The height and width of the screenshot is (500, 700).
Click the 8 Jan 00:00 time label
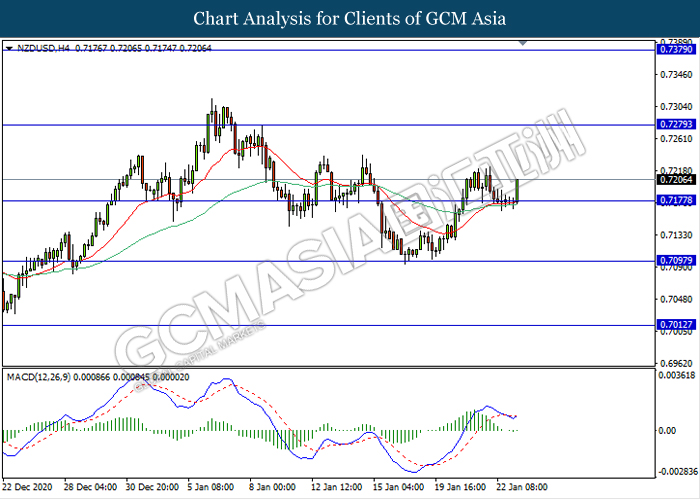click(272, 487)
